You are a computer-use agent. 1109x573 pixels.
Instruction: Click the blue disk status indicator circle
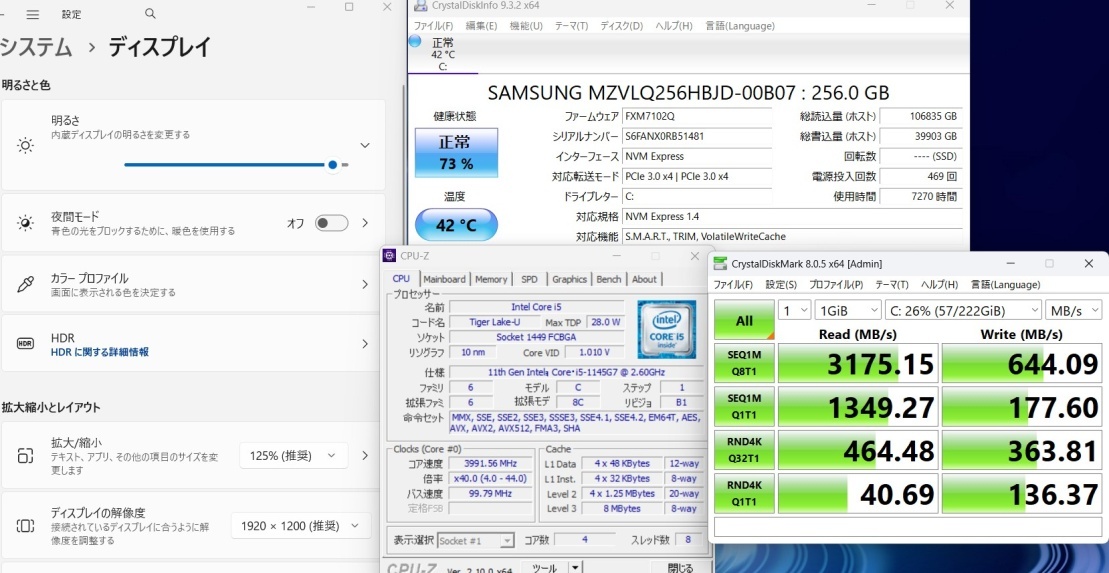click(415, 42)
